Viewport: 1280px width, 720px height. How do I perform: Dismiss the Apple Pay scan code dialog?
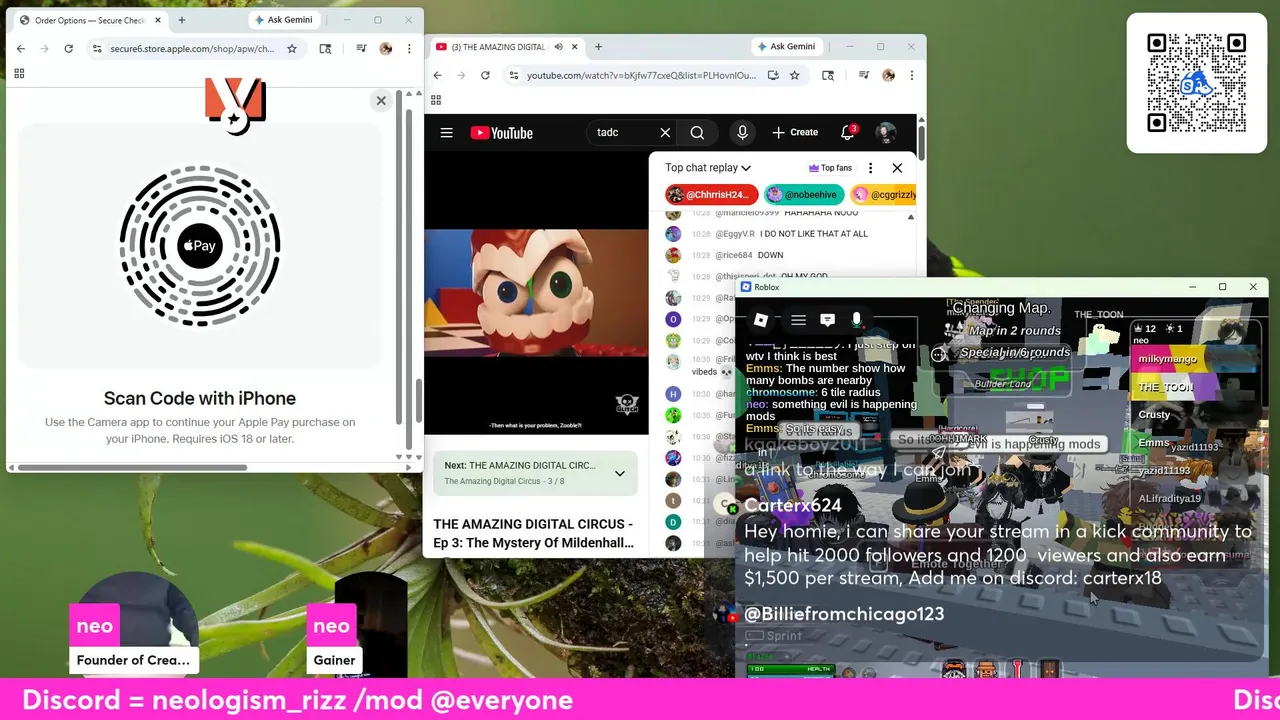[381, 100]
